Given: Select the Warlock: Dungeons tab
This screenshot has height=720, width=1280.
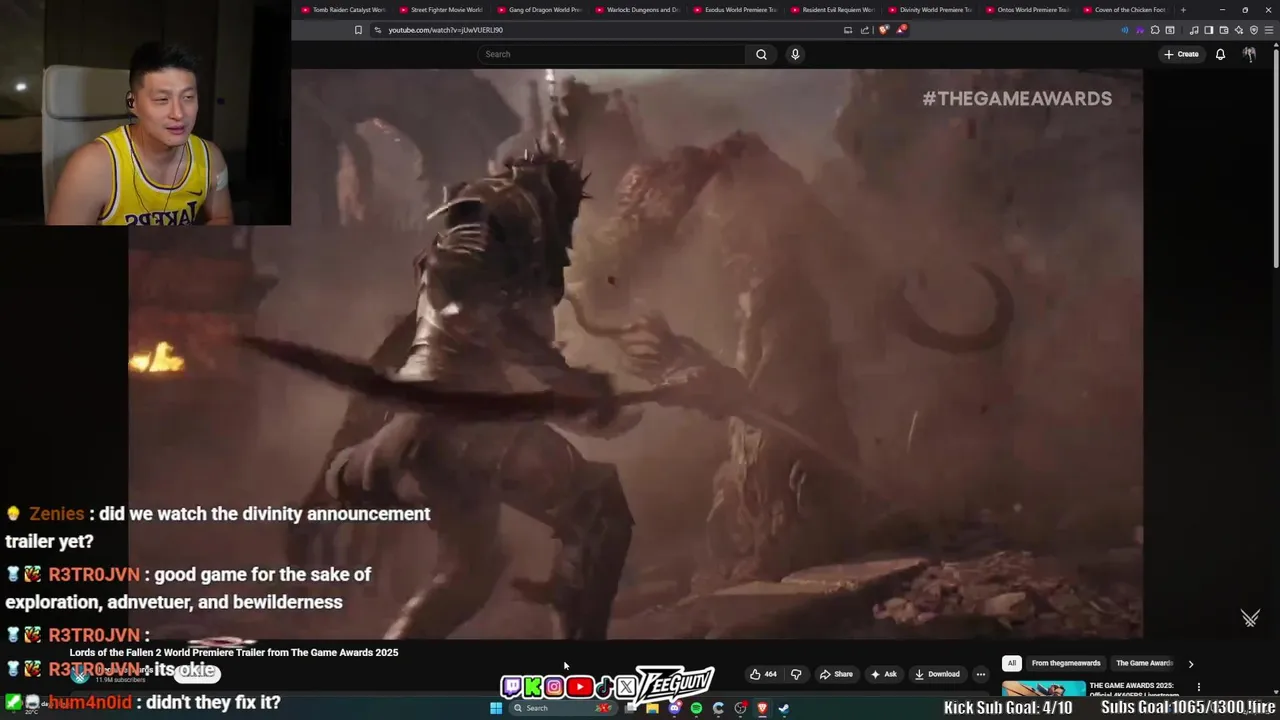Looking at the screenshot, I should 637,10.
